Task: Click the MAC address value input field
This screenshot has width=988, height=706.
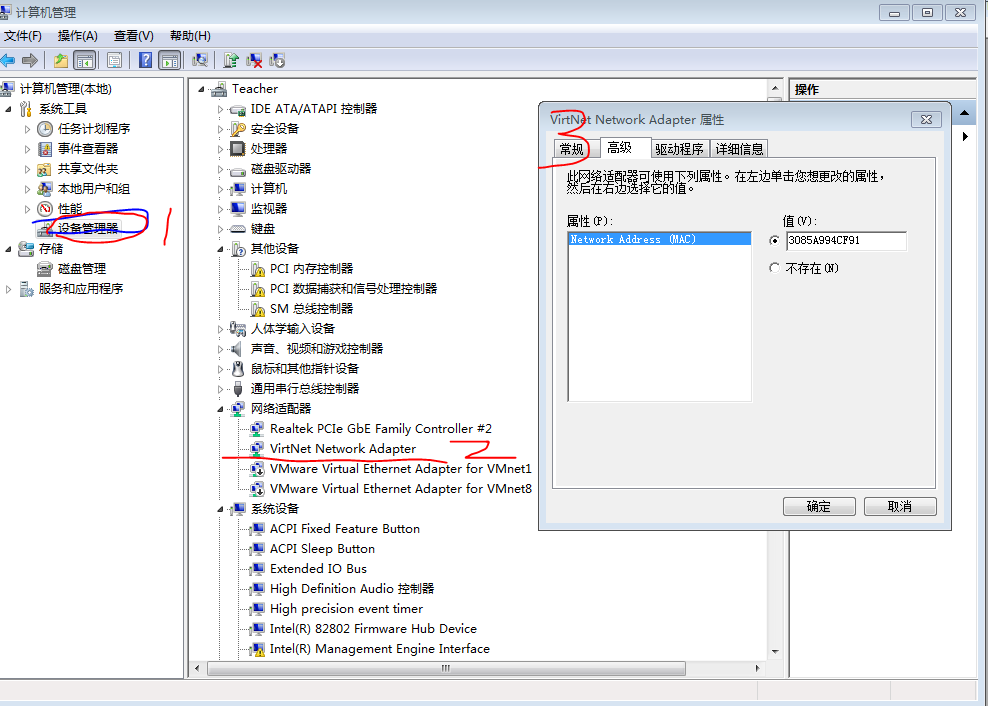Action: (846, 241)
